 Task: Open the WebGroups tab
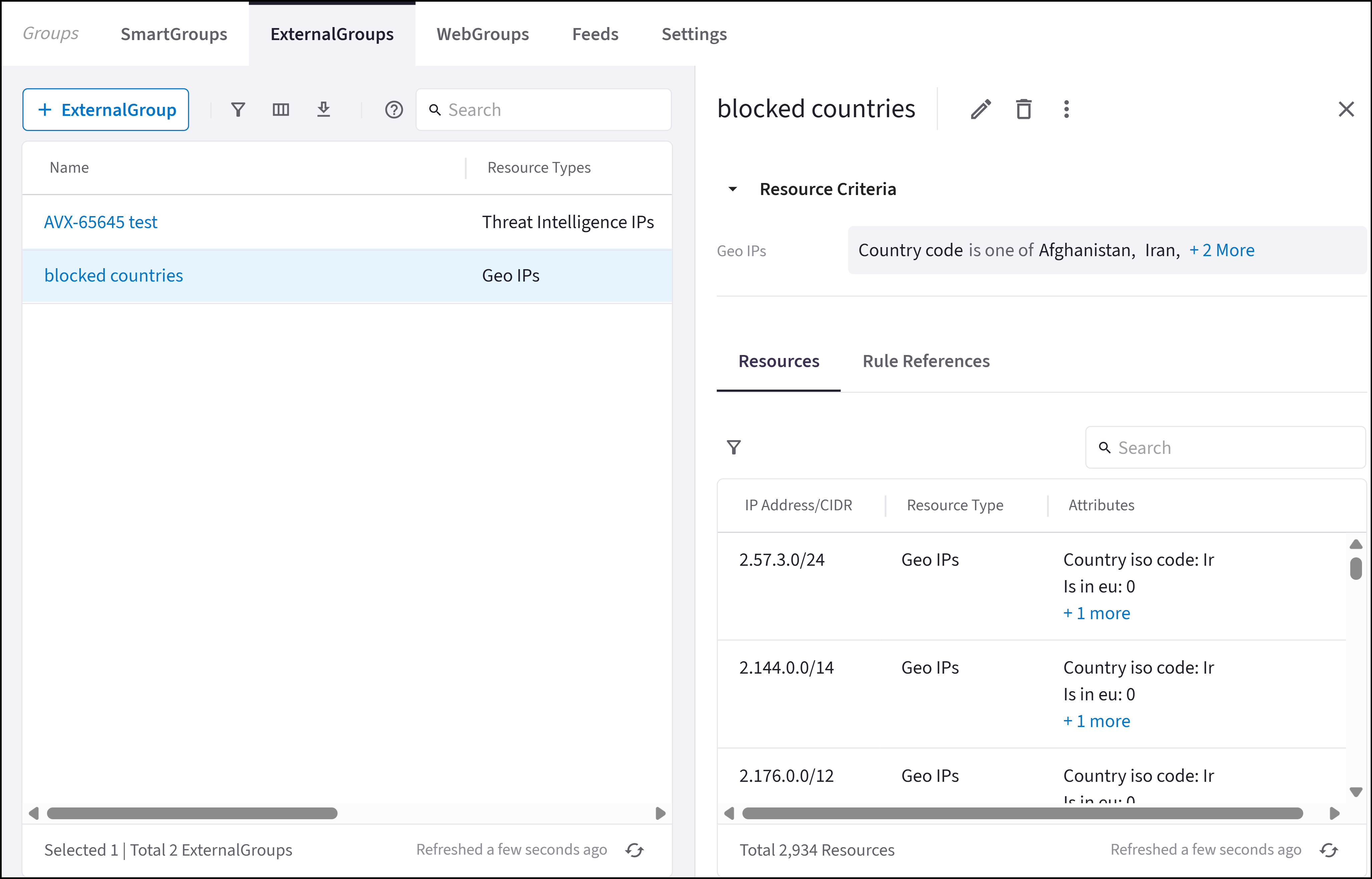coord(483,34)
